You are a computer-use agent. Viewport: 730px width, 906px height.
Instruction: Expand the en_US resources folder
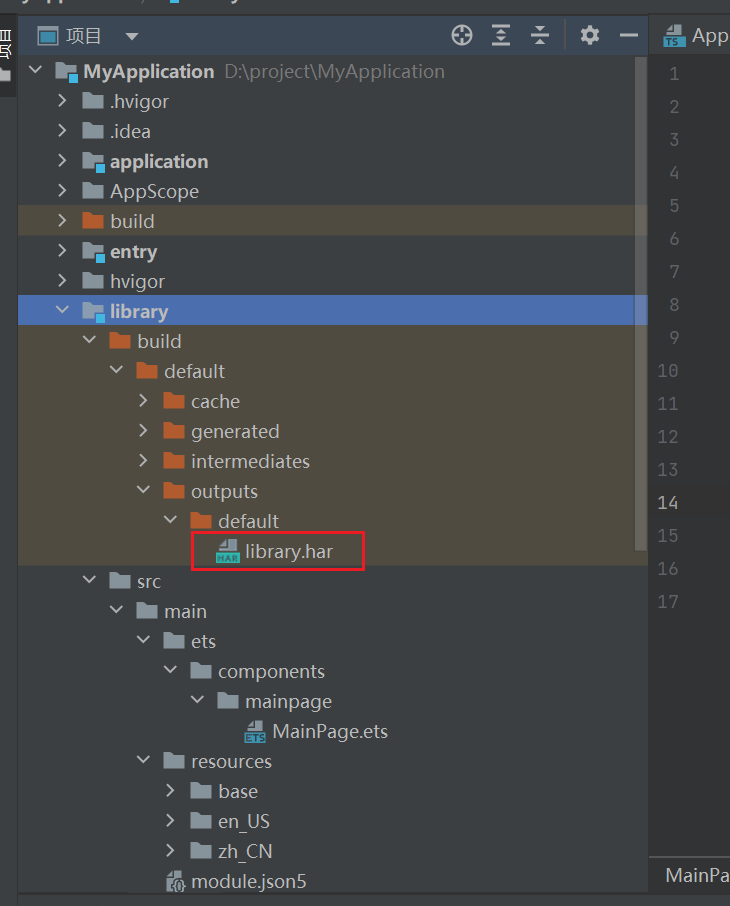[x=170, y=821]
